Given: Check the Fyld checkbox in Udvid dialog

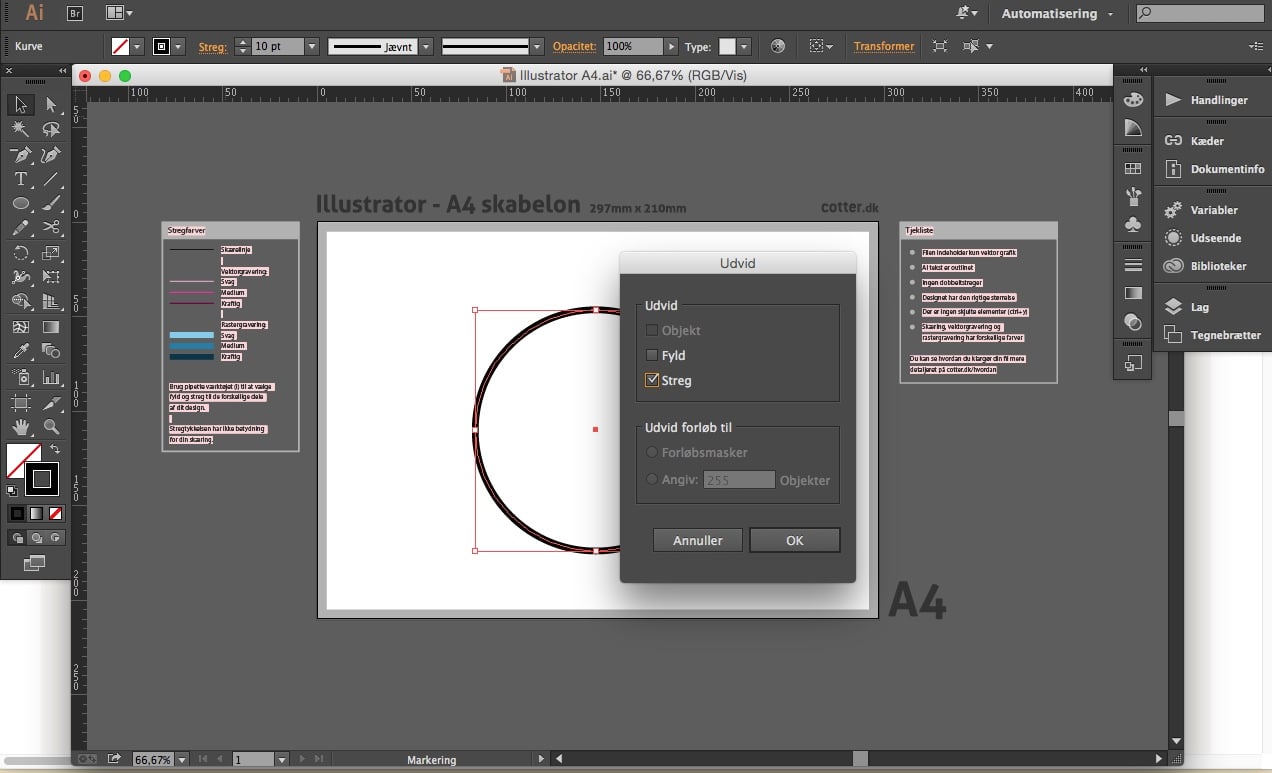Looking at the screenshot, I should 652,355.
